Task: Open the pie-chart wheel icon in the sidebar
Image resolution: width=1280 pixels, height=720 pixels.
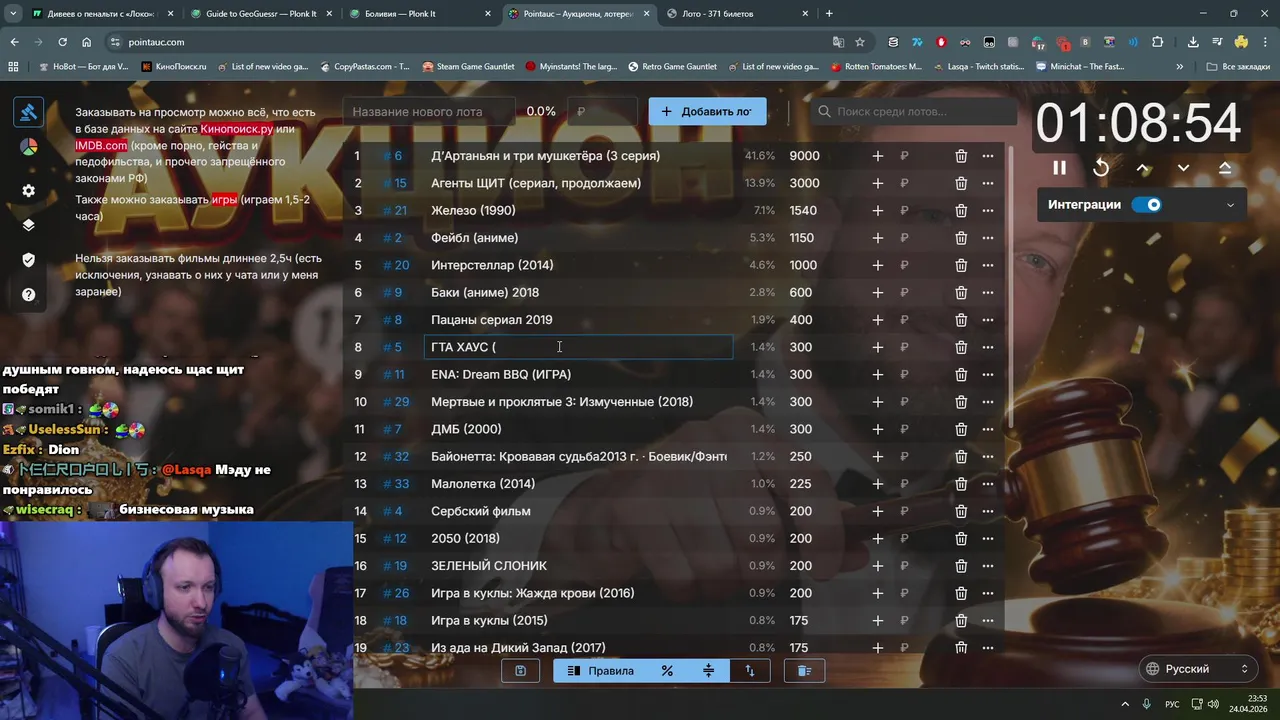Action: (28, 147)
